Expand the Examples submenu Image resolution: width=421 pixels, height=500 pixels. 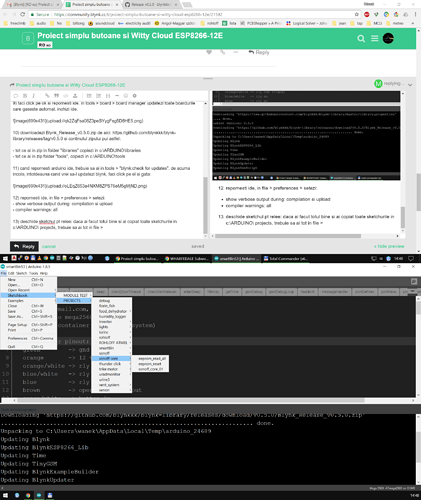point(28,301)
